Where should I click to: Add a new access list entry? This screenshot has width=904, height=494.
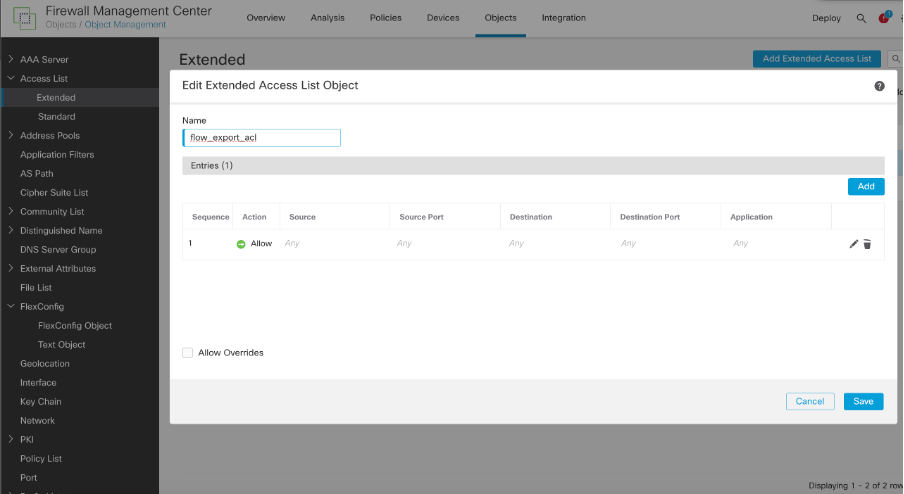click(866, 186)
